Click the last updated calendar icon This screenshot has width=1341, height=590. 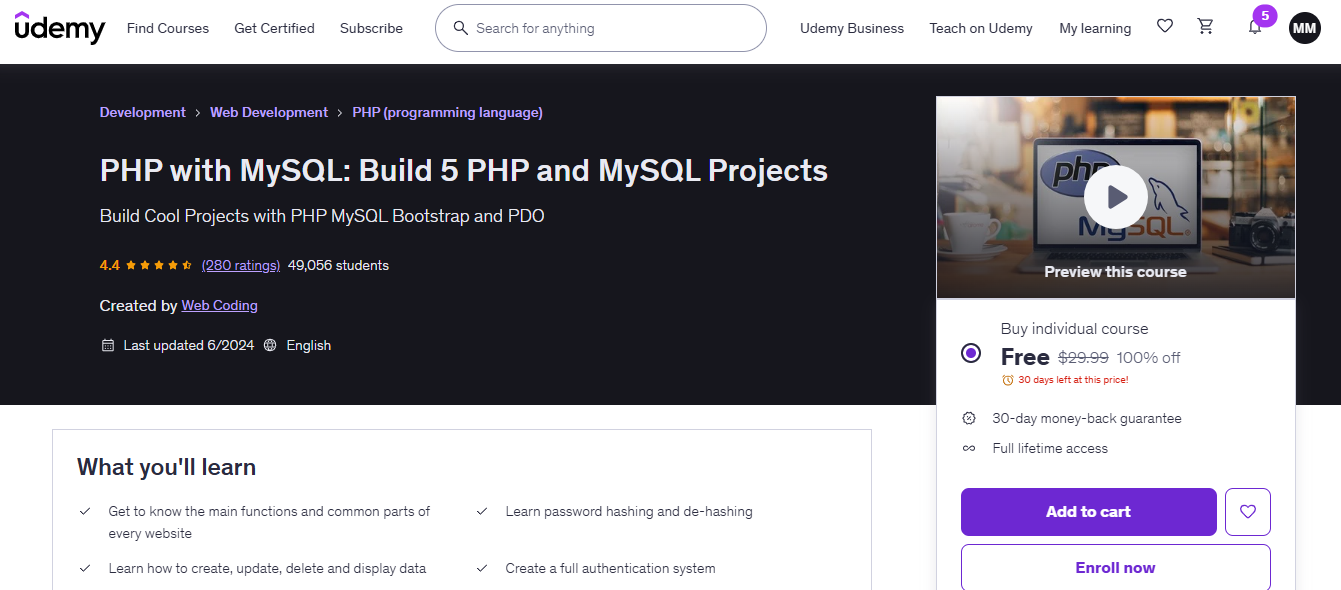tap(108, 345)
